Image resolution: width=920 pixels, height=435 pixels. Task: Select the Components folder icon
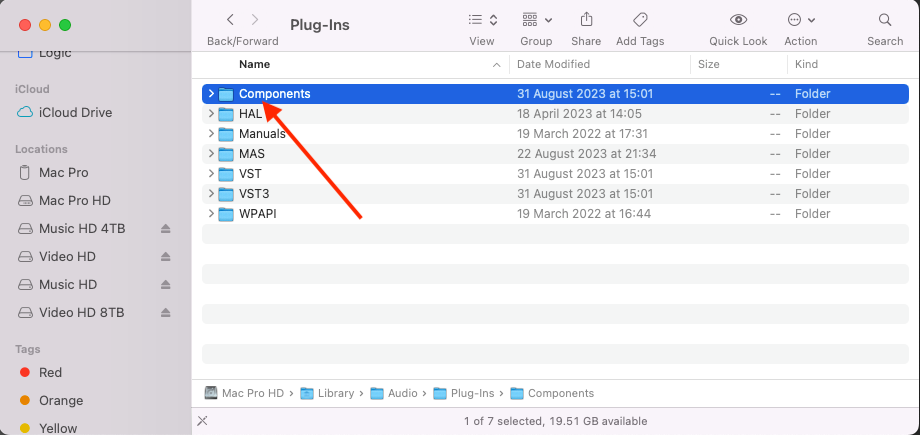[226, 94]
